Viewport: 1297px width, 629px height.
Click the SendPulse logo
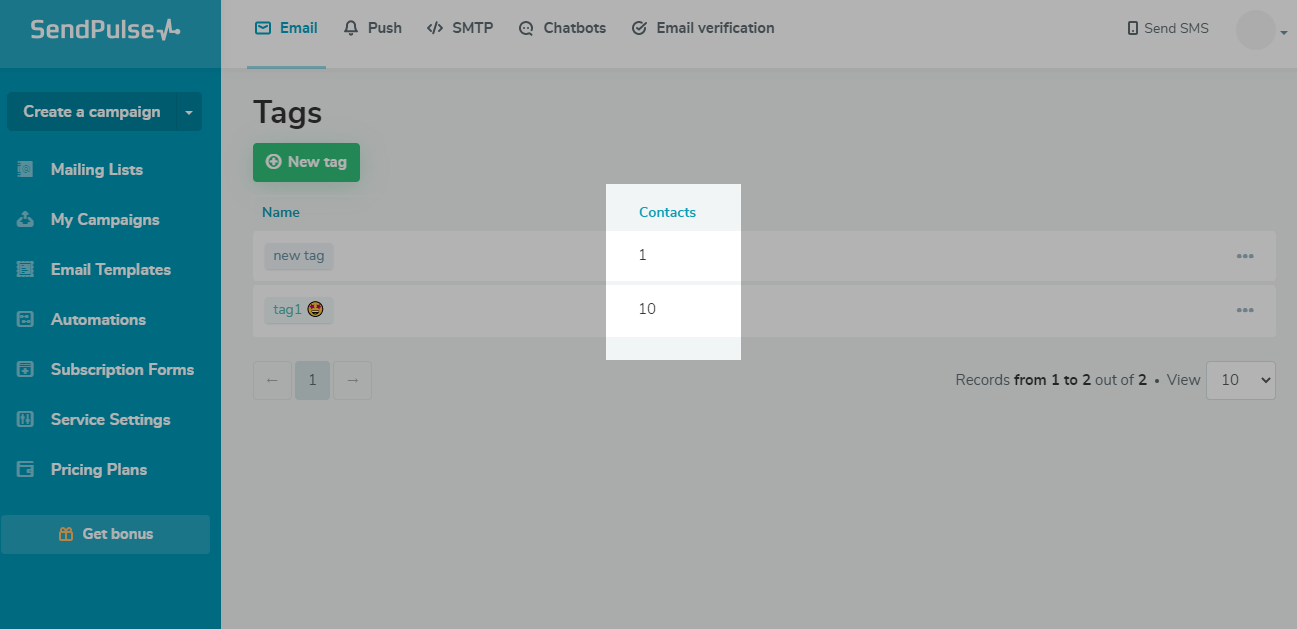coord(105,29)
